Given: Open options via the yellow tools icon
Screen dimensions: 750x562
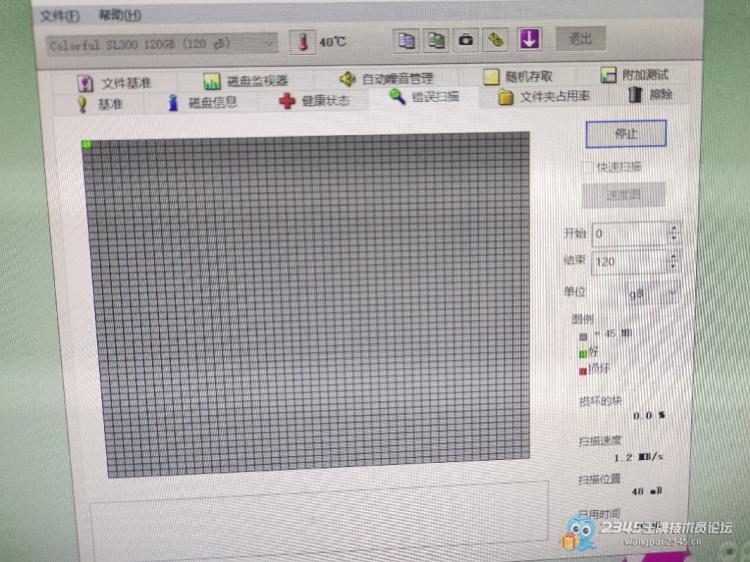Looking at the screenshot, I should [x=496, y=39].
